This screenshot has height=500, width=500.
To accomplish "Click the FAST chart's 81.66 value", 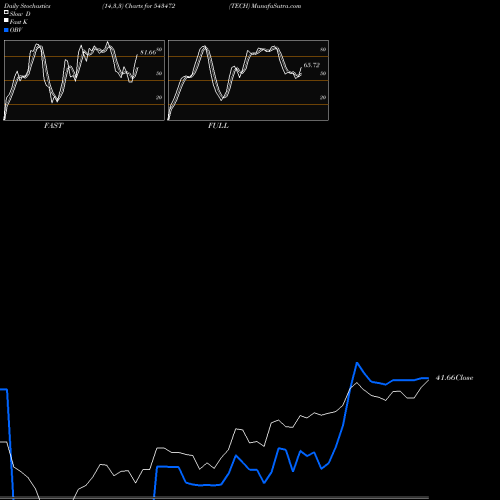I will 148,52.
